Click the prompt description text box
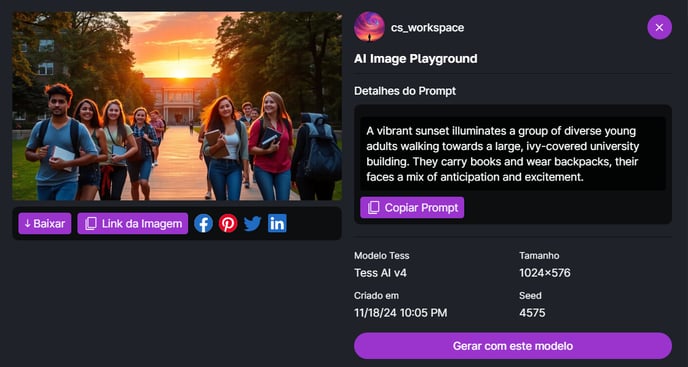 pyautogui.click(x=512, y=154)
